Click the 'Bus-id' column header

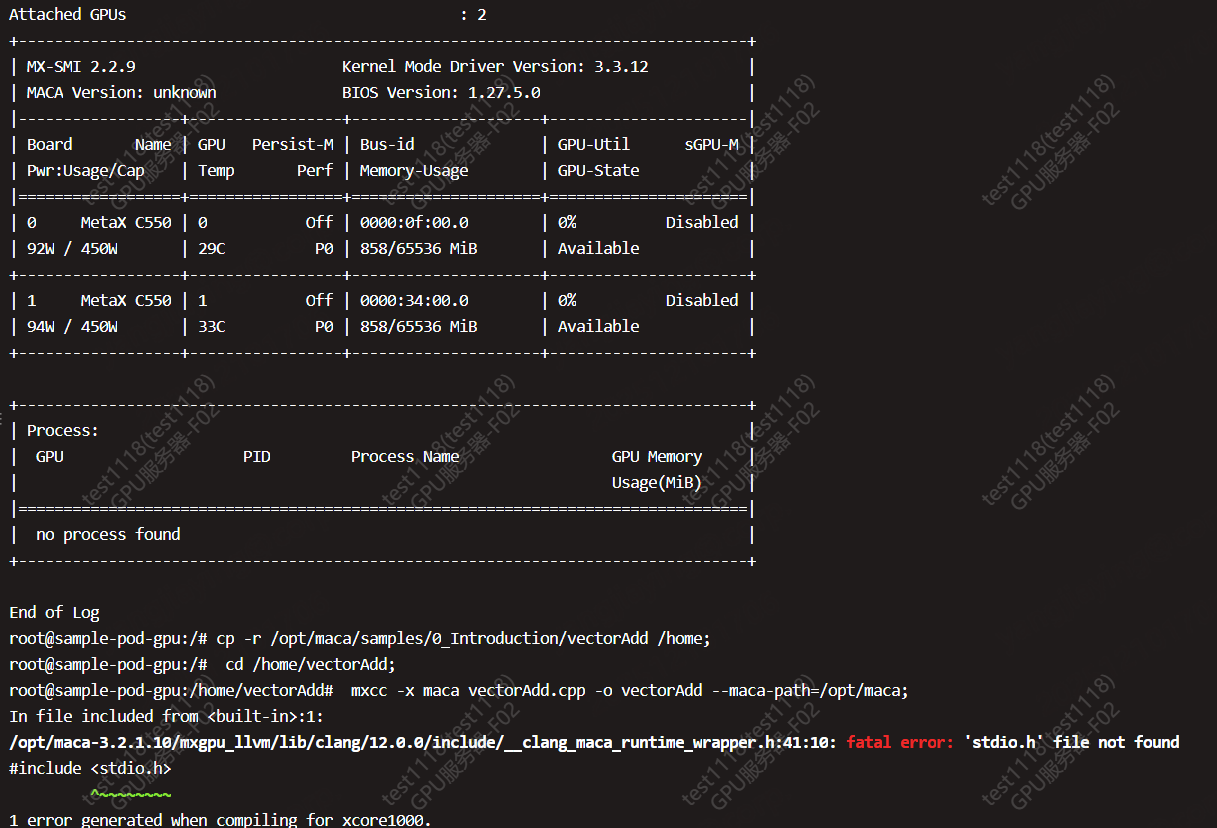pyautogui.click(x=387, y=145)
